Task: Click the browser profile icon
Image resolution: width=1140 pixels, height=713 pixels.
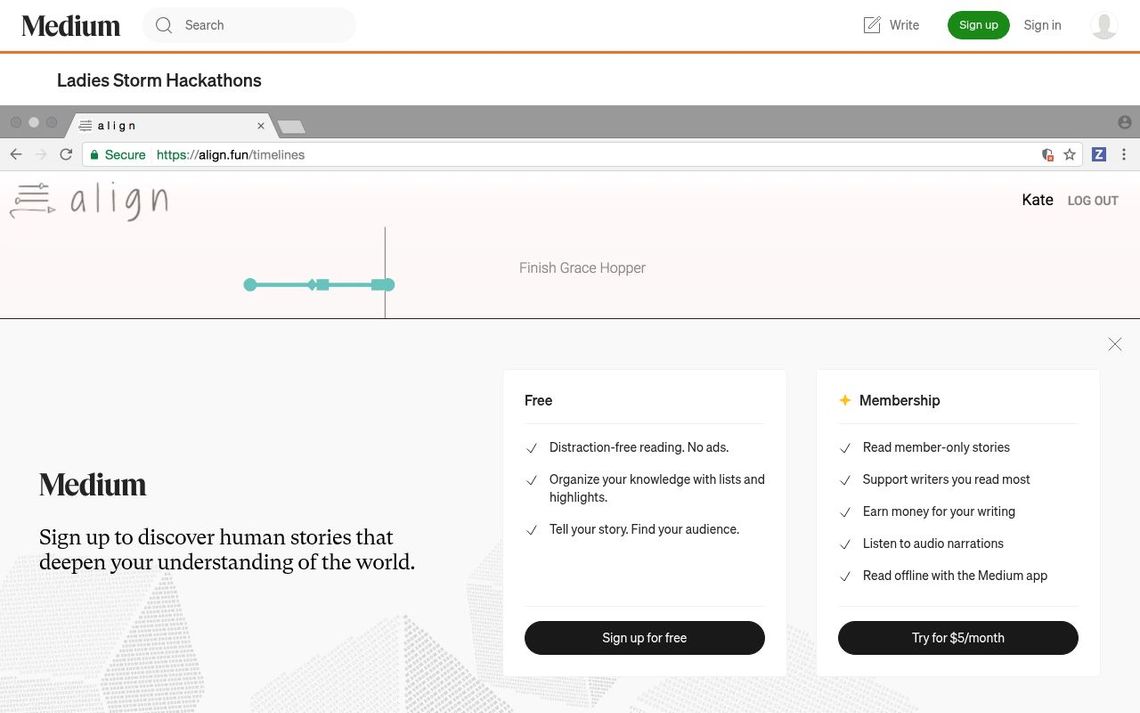Action: coord(1125,122)
